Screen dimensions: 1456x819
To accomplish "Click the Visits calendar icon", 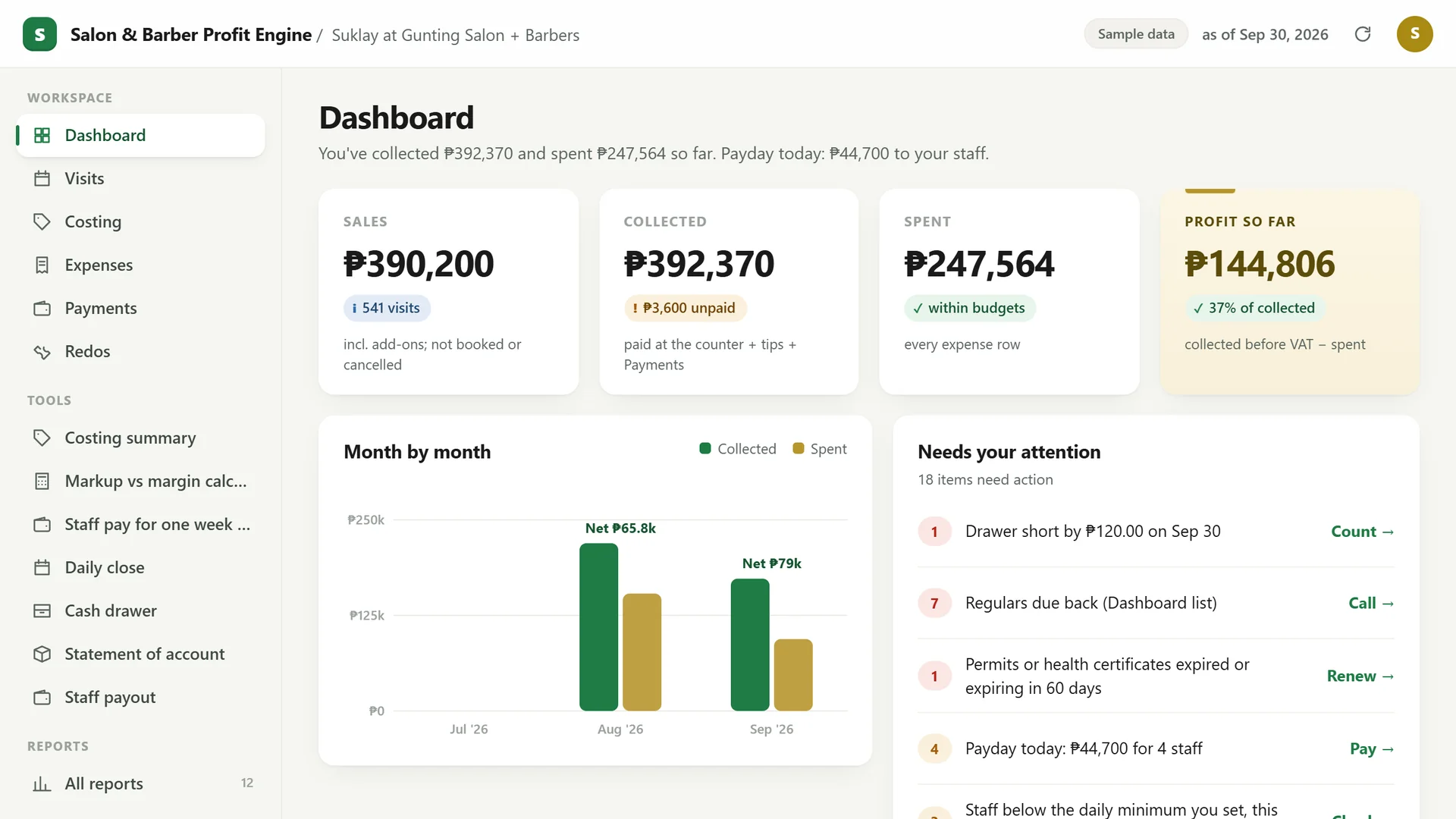I will [42, 178].
